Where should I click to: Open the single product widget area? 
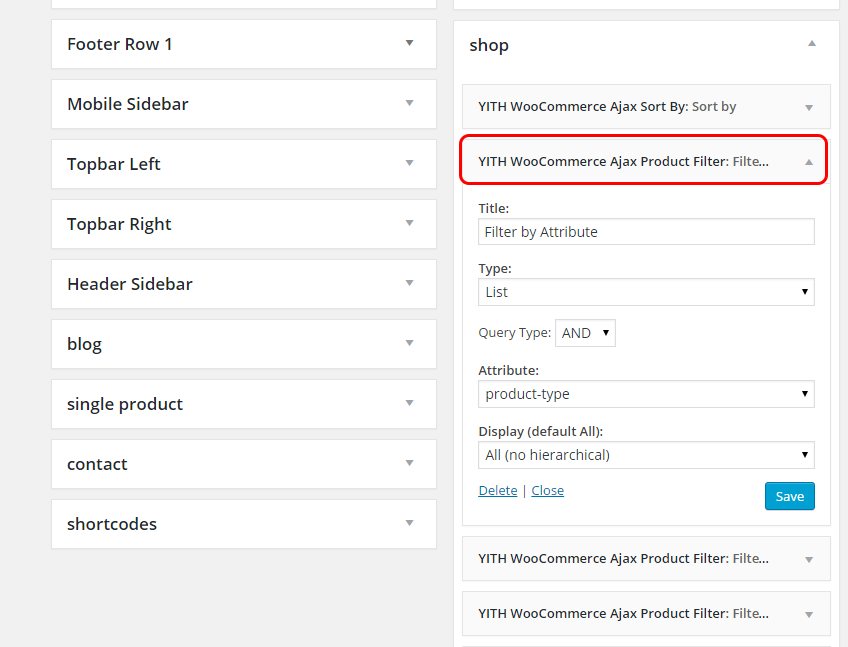pyautogui.click(x=244, y=404)
